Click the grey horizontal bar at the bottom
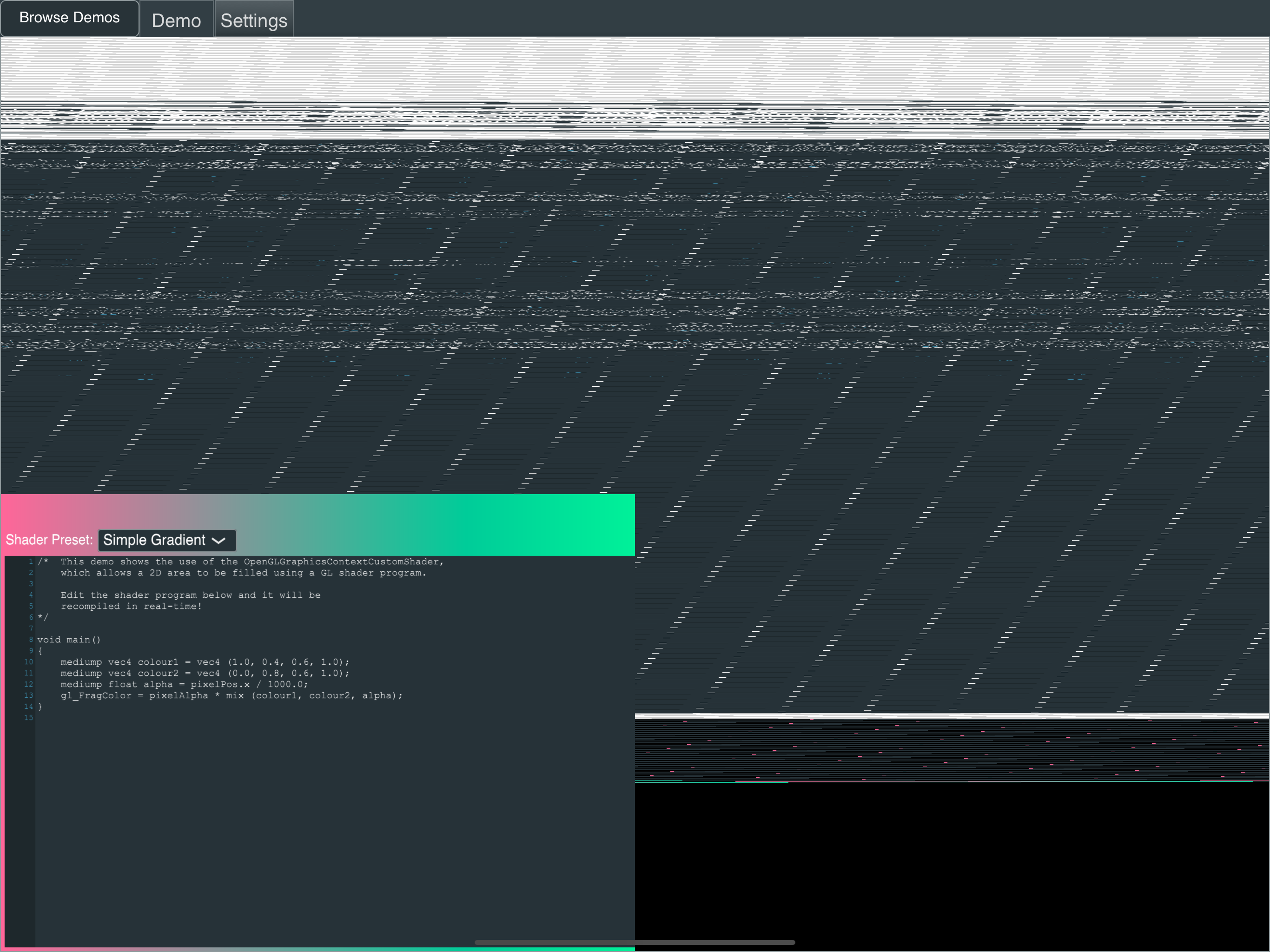 [635, 942]
